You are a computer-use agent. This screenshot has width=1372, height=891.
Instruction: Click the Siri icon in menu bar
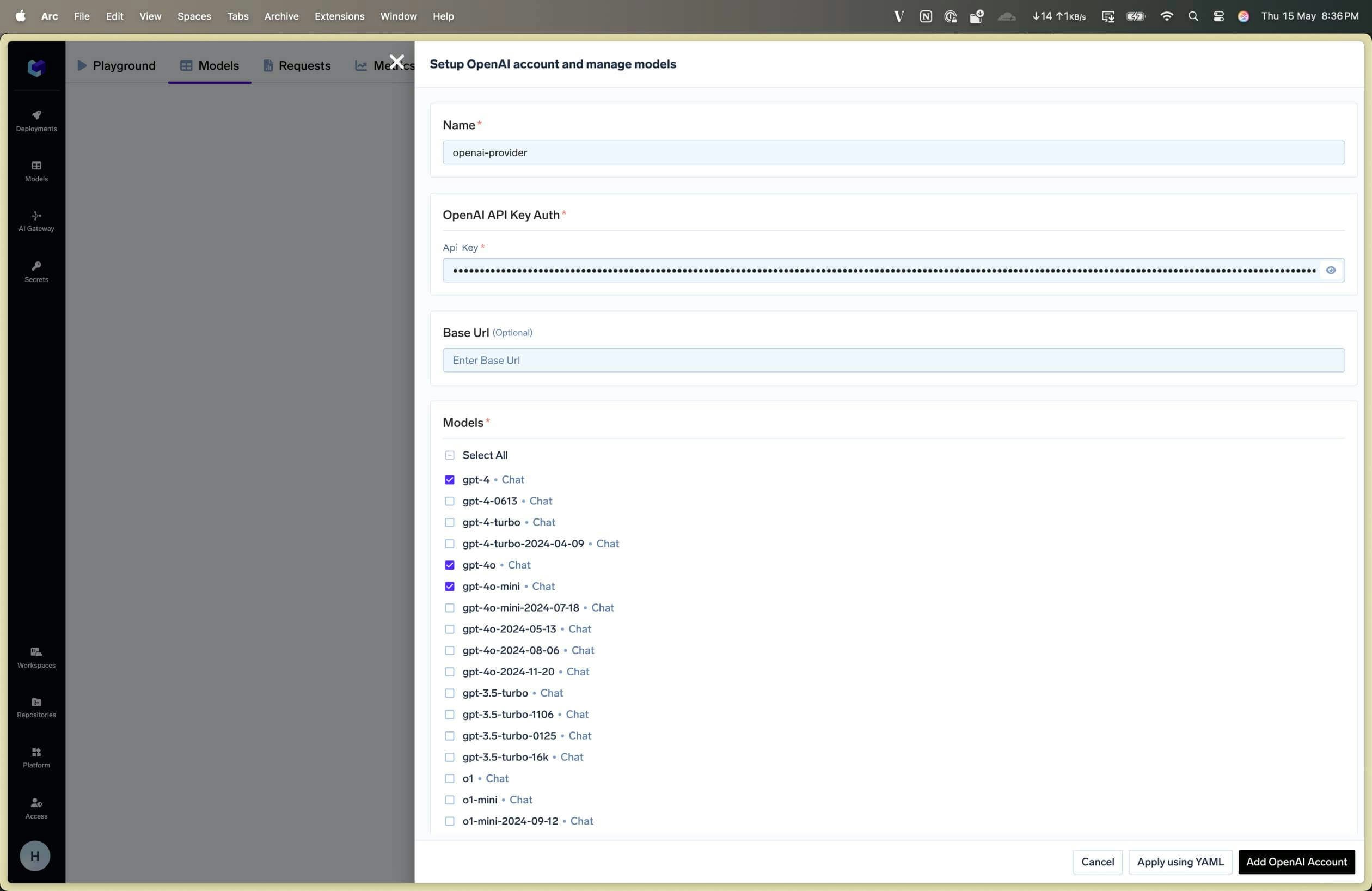[x=1244, y=16]
